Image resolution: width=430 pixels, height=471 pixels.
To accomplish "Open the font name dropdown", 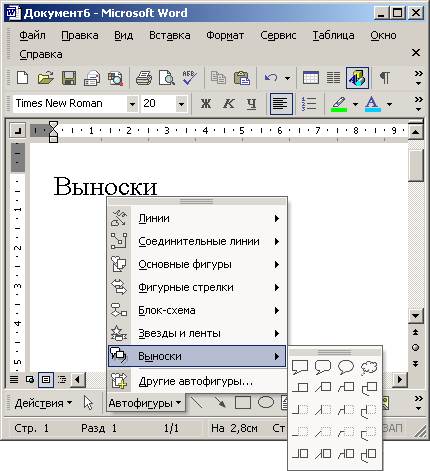I will click(x=132, y=104).
